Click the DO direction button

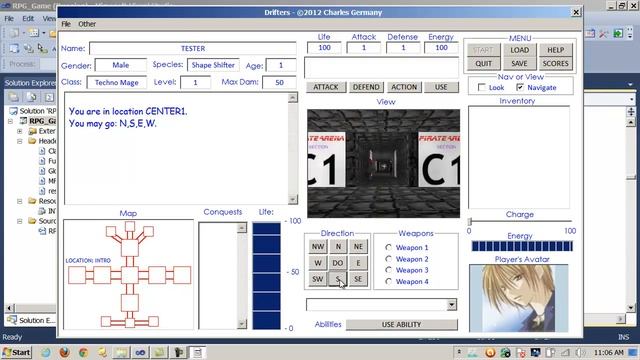(x=338, y=262)
